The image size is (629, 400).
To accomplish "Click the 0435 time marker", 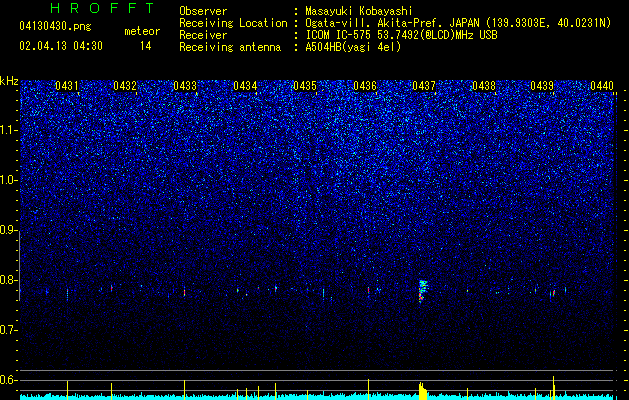I will click(x=305, y=85).
